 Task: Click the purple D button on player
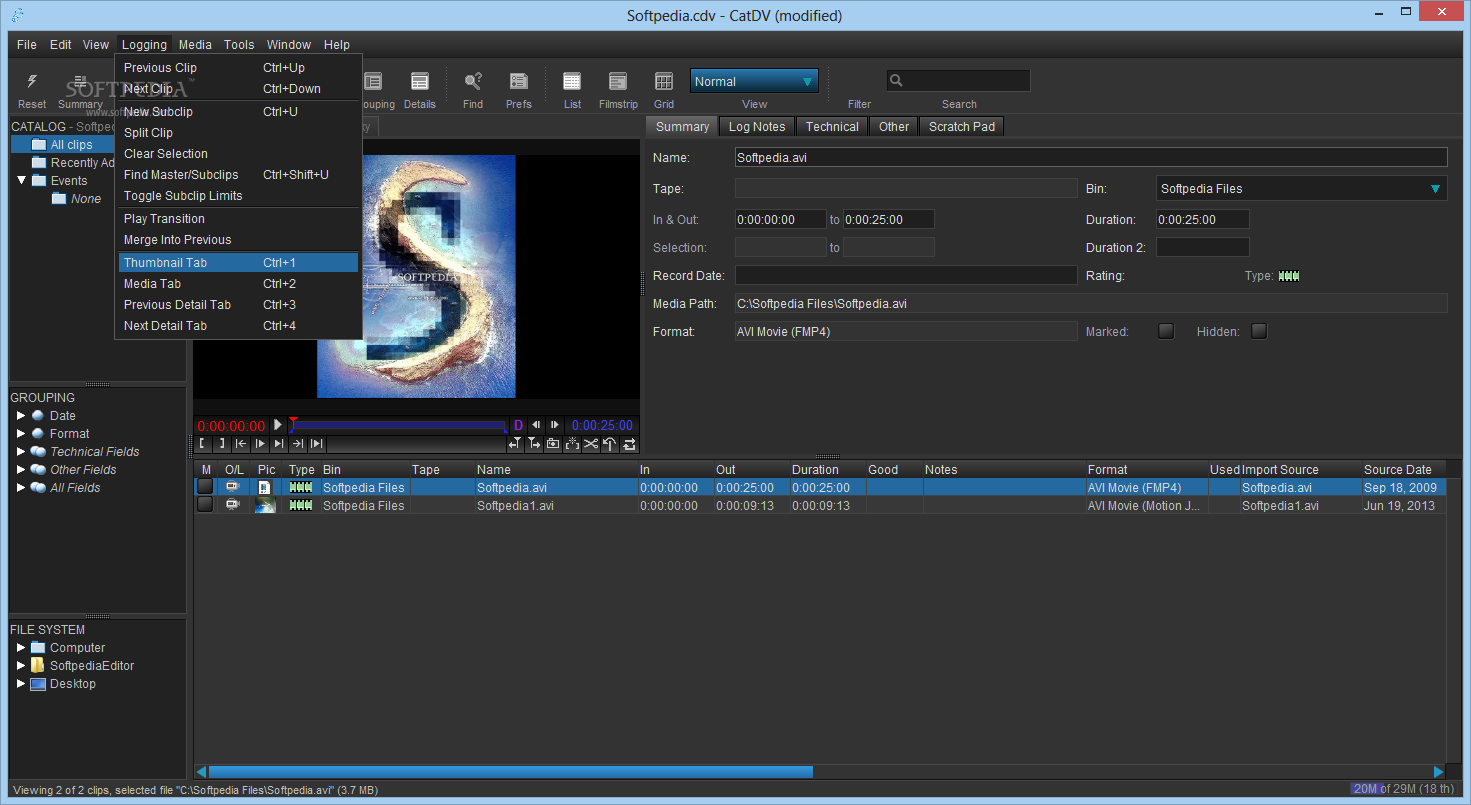click(x=518, y=425)
